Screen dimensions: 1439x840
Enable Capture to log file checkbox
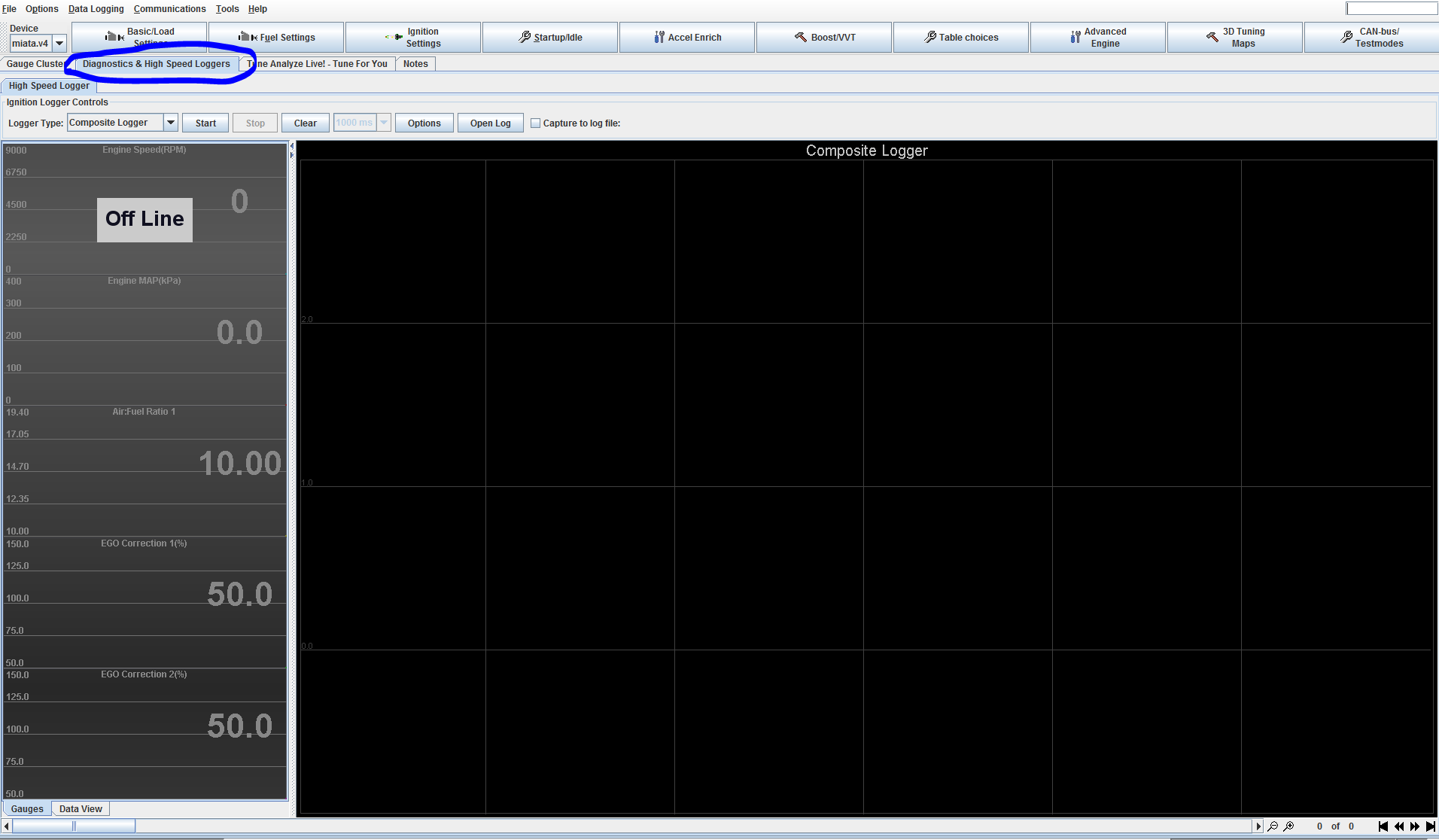536,123
